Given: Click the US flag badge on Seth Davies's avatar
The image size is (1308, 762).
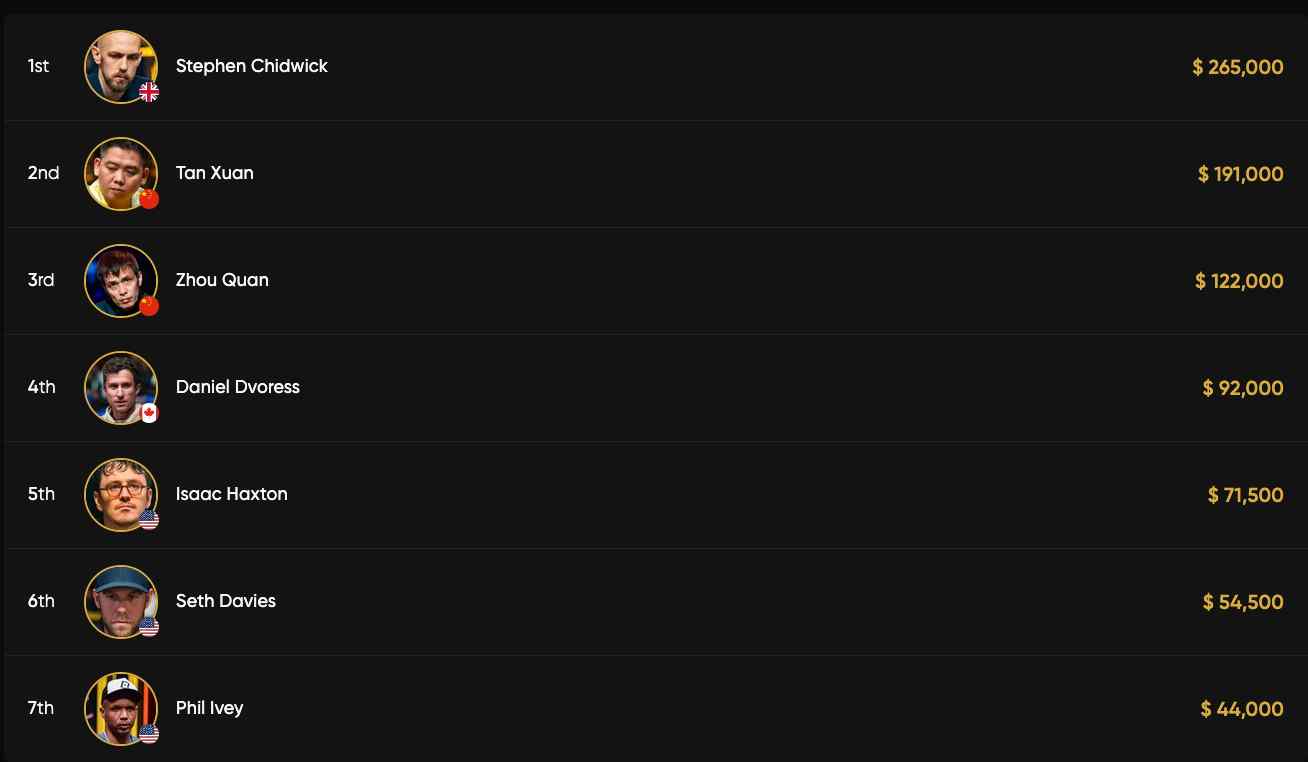Looking at the screenshot, I should point(149,627).
